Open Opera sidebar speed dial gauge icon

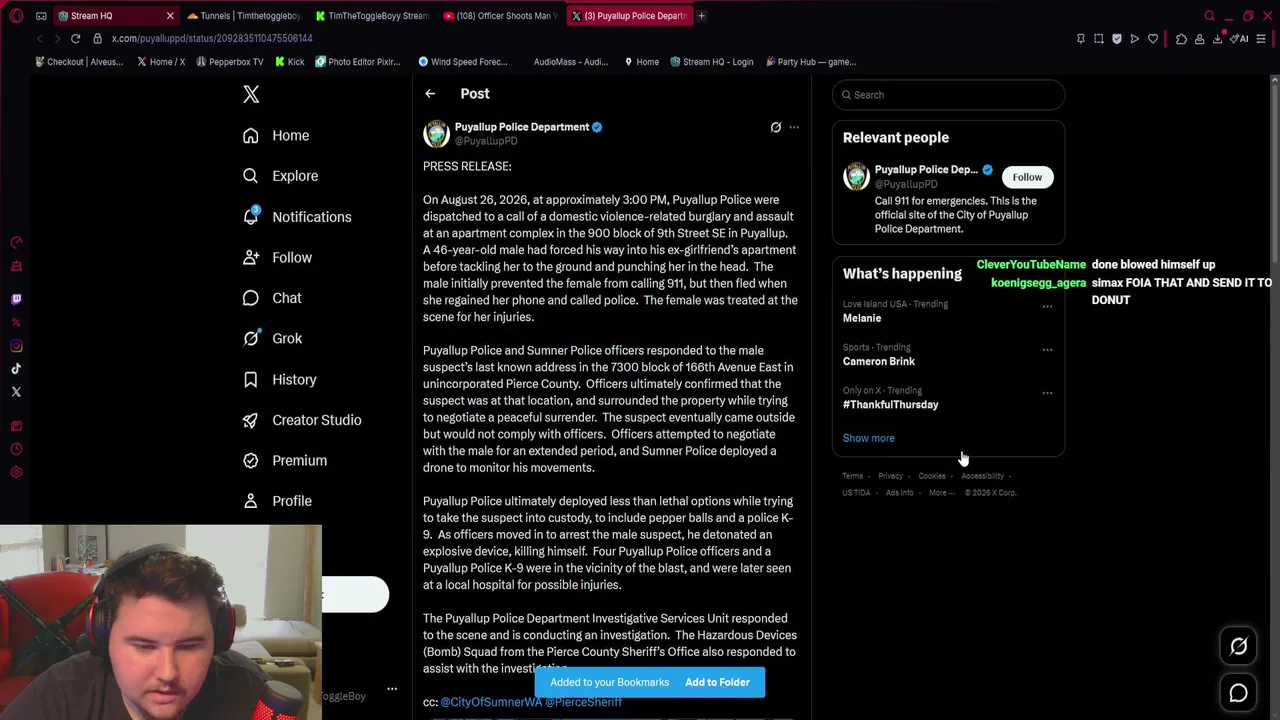(x=16, y=242)
